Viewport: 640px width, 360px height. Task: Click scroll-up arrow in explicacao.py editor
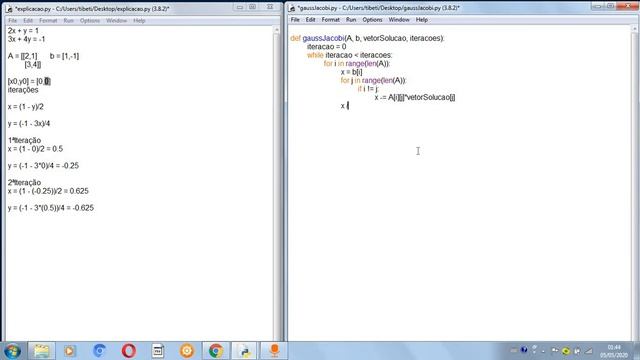(x=277, y=30)
